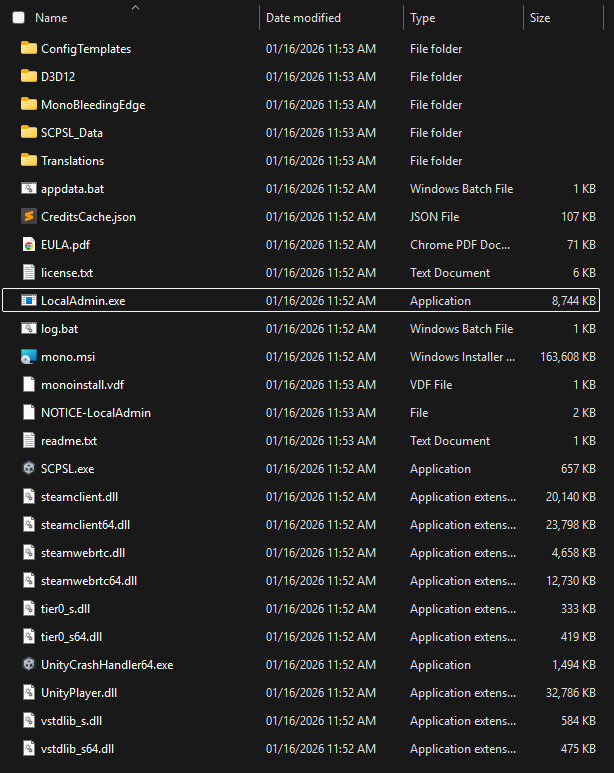The image size is (614, 773).
Task: Select the CreditsCache.json file name
Action: point(88,217)
